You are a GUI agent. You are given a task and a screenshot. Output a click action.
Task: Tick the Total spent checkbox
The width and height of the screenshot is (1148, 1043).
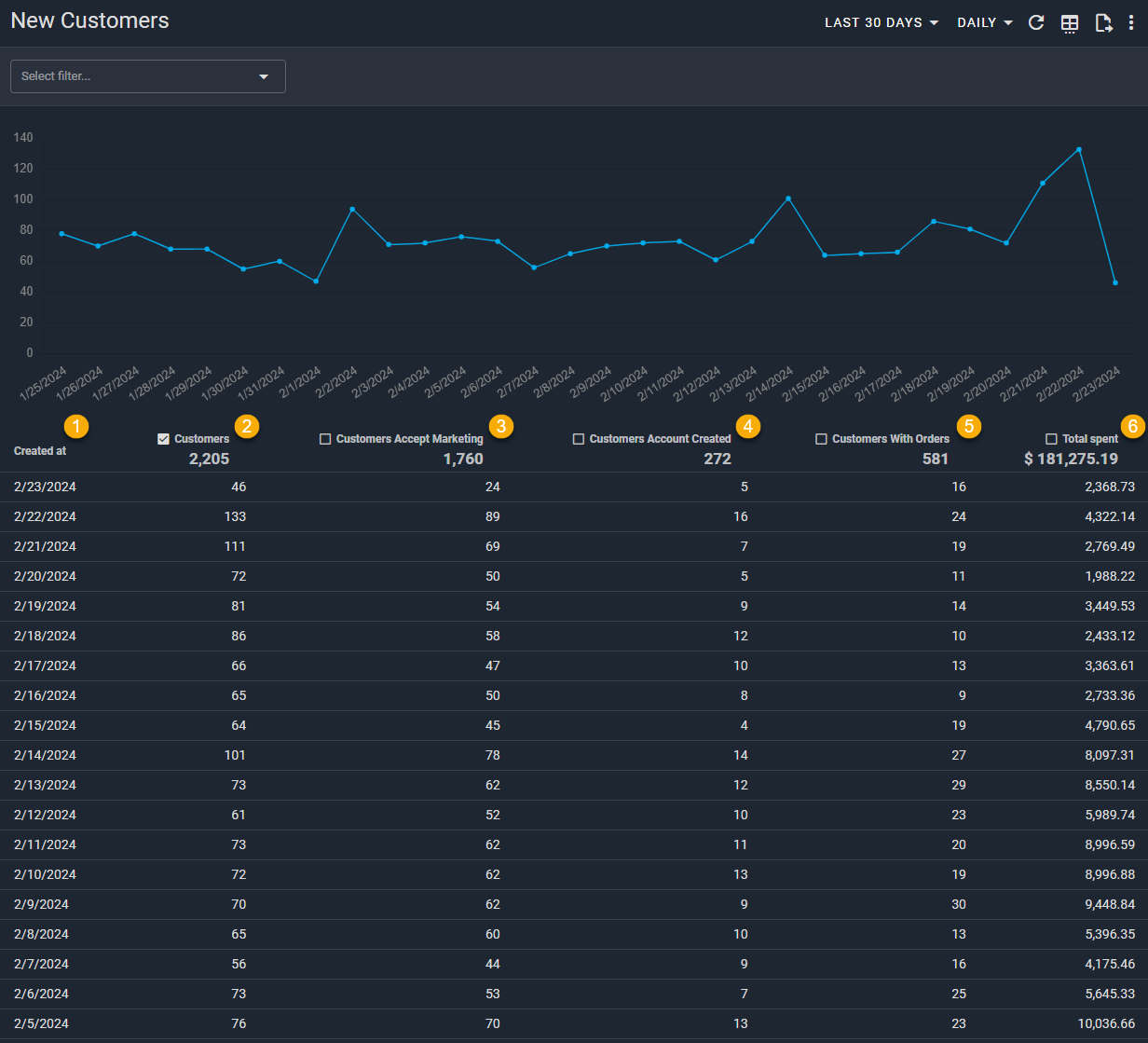(1051, 439)
